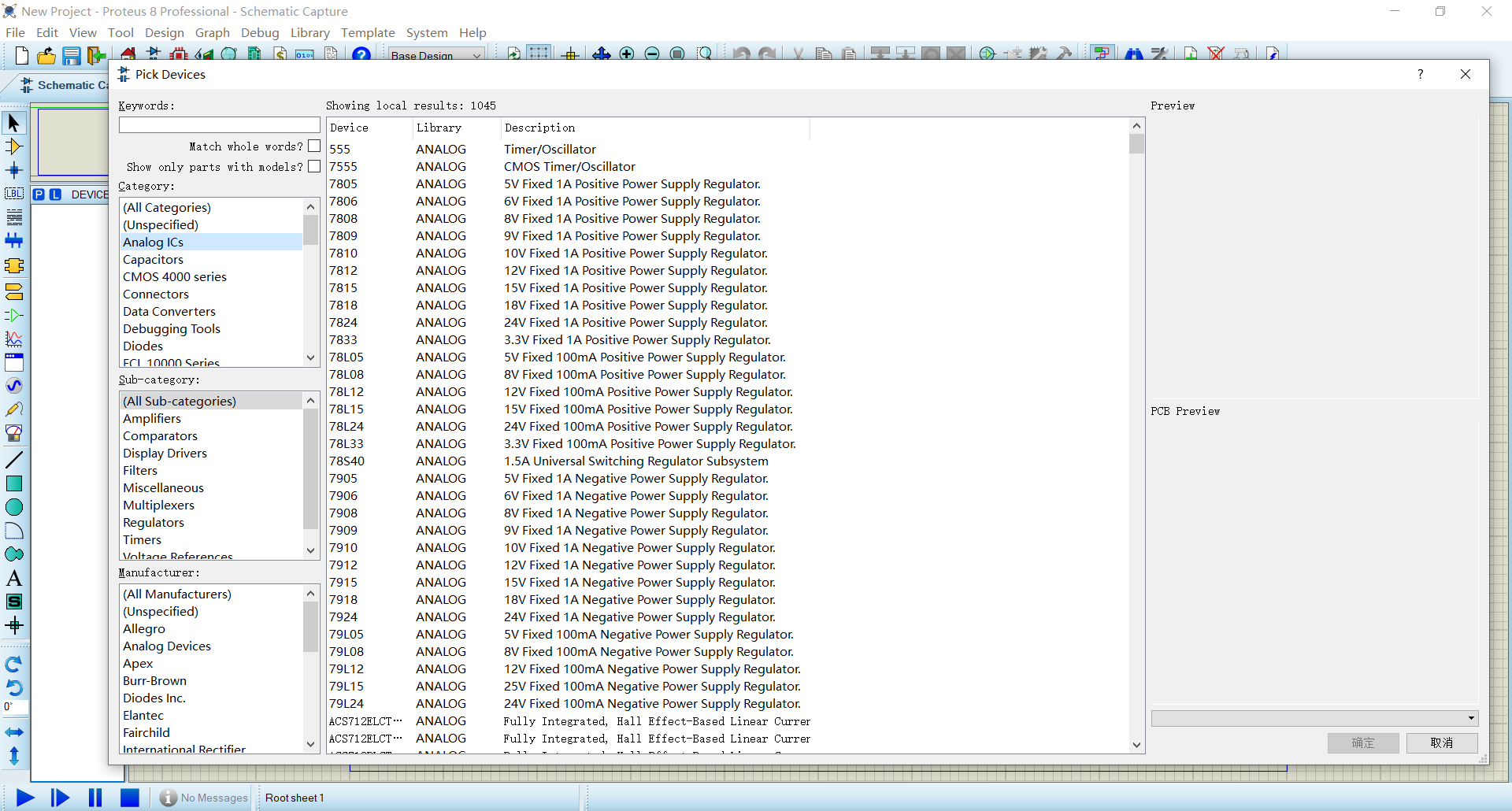
Task: Select 2D Graphics Text 'A' tool
Action: [14, 578]
